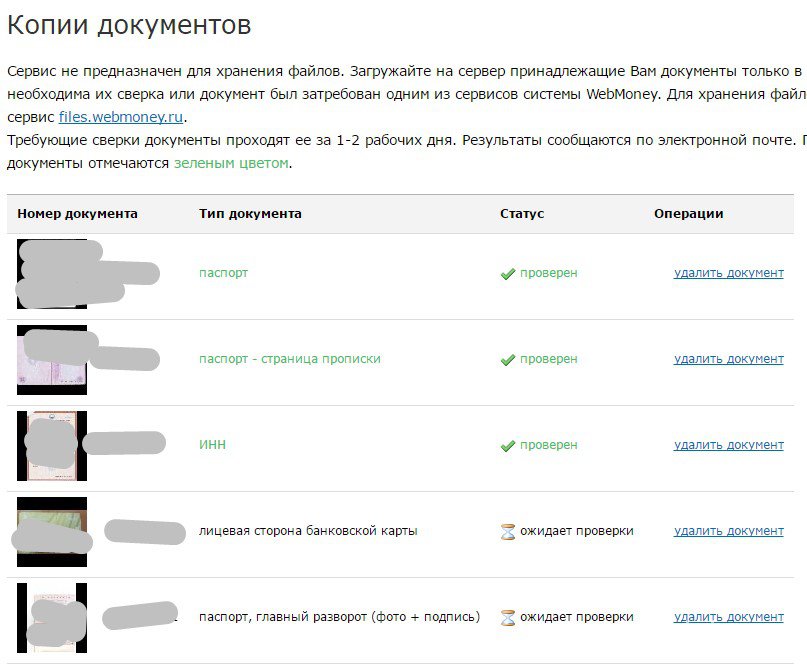Click the green checkmark in the паспорт row
807x669 pixels.
tap(507, 274)
